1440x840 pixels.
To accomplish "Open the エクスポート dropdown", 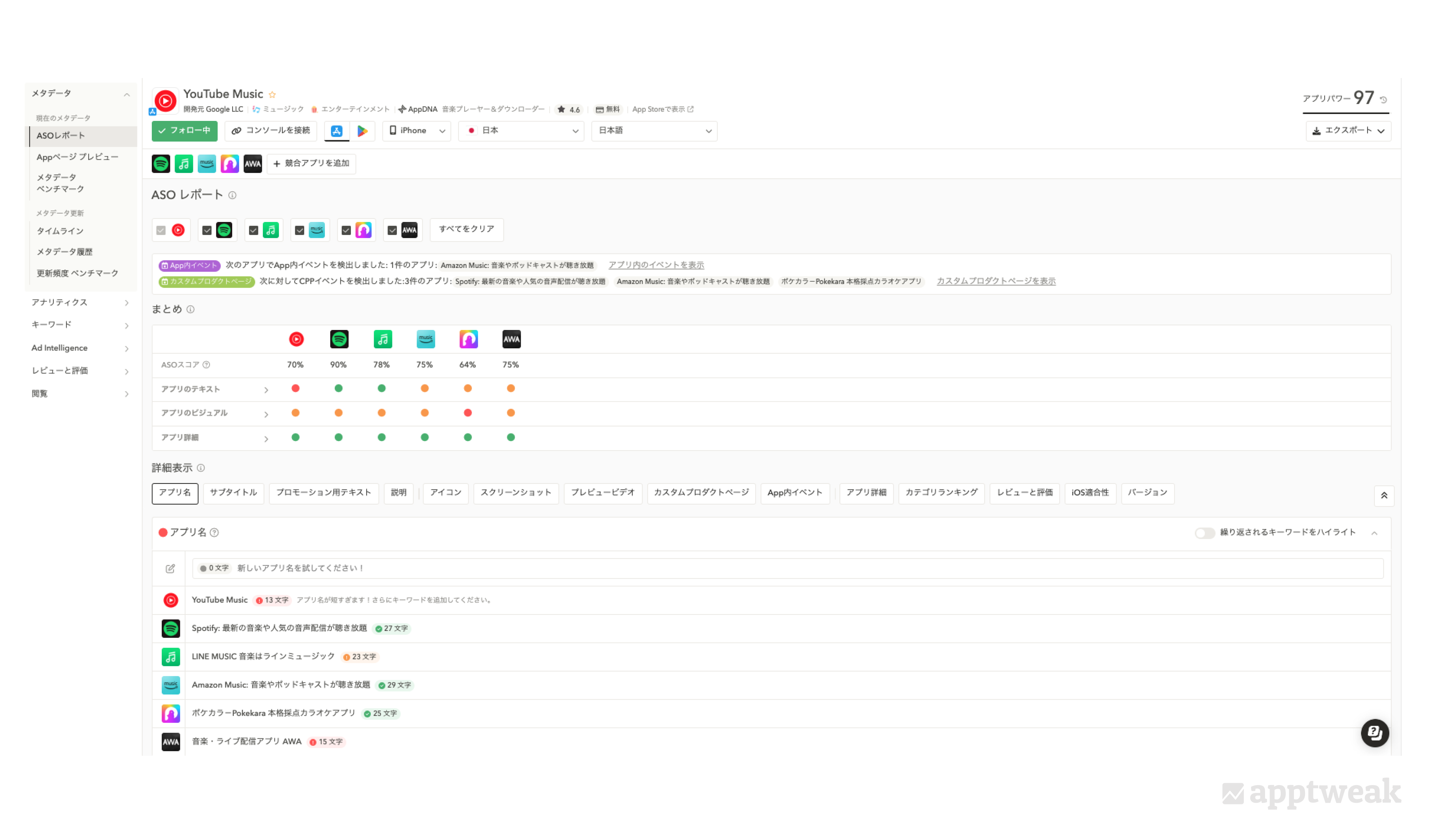I will point(1348,131).
